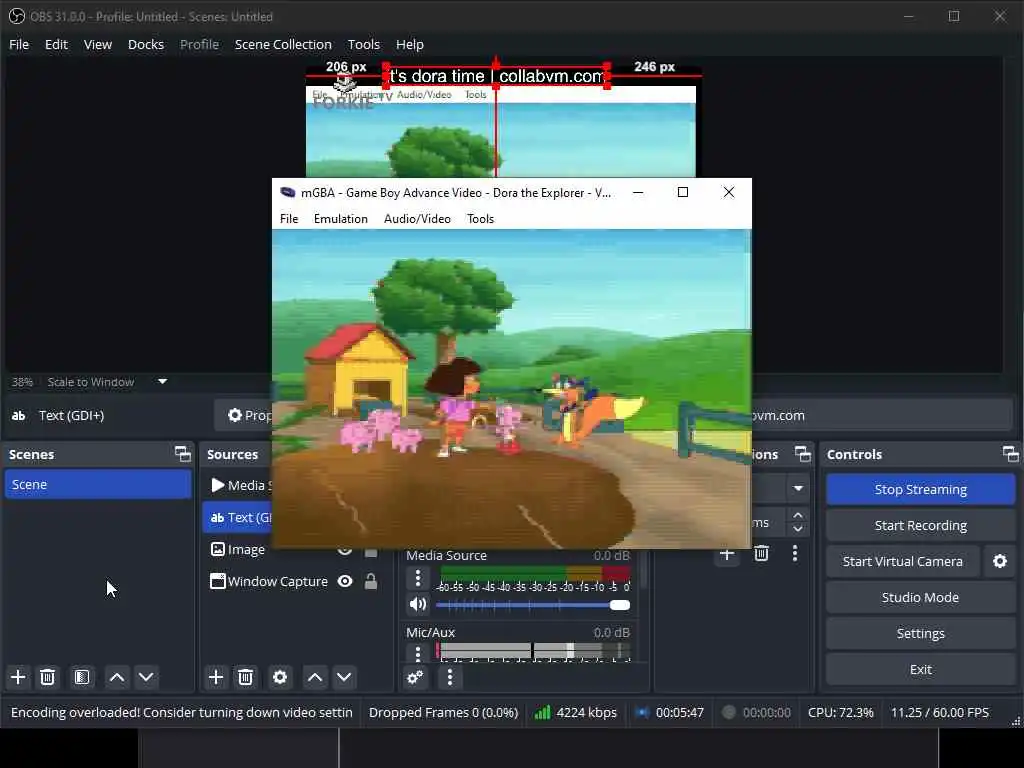Open the OBS Tools menu
The image size is (1024, 768).
364,44
